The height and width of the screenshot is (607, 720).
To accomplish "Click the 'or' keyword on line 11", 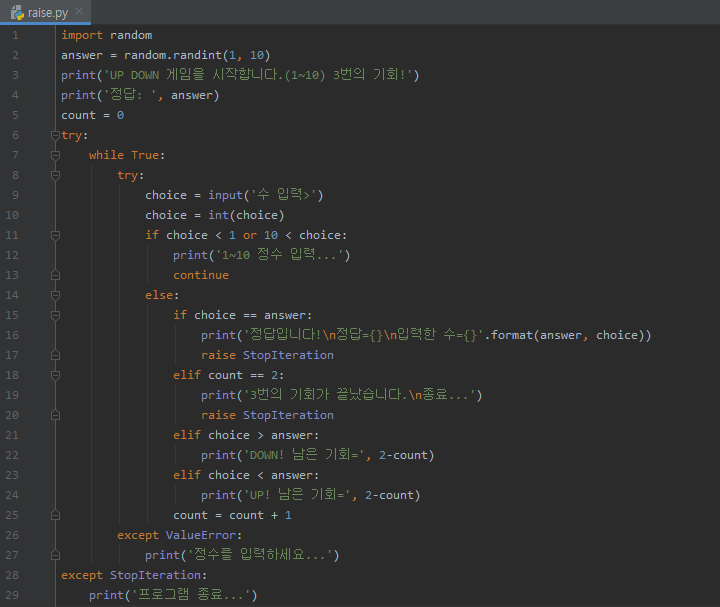I will click(250, 235).
